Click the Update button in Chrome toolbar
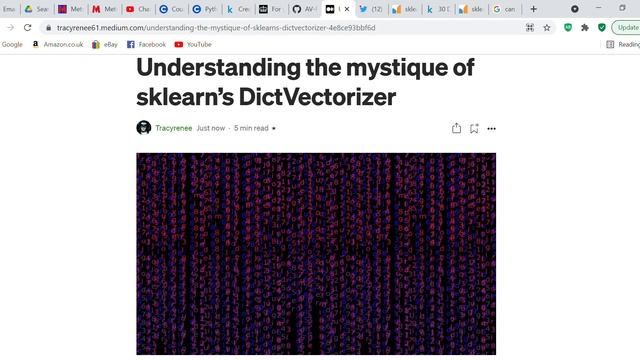 tap(626, 27)
